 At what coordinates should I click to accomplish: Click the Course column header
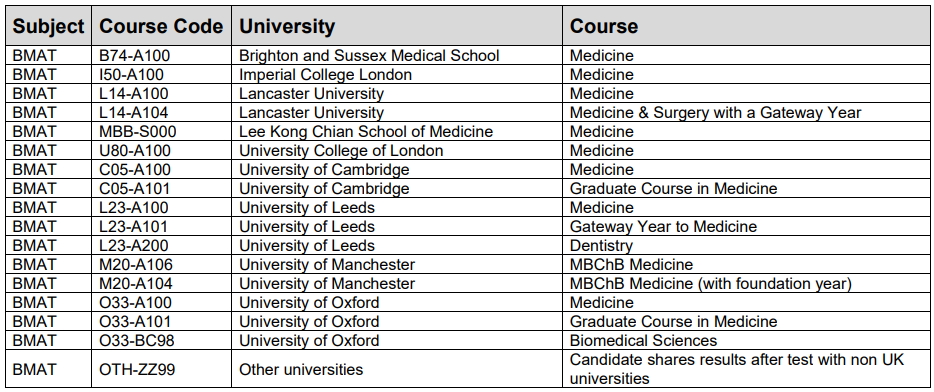click(x=603, y=26)
